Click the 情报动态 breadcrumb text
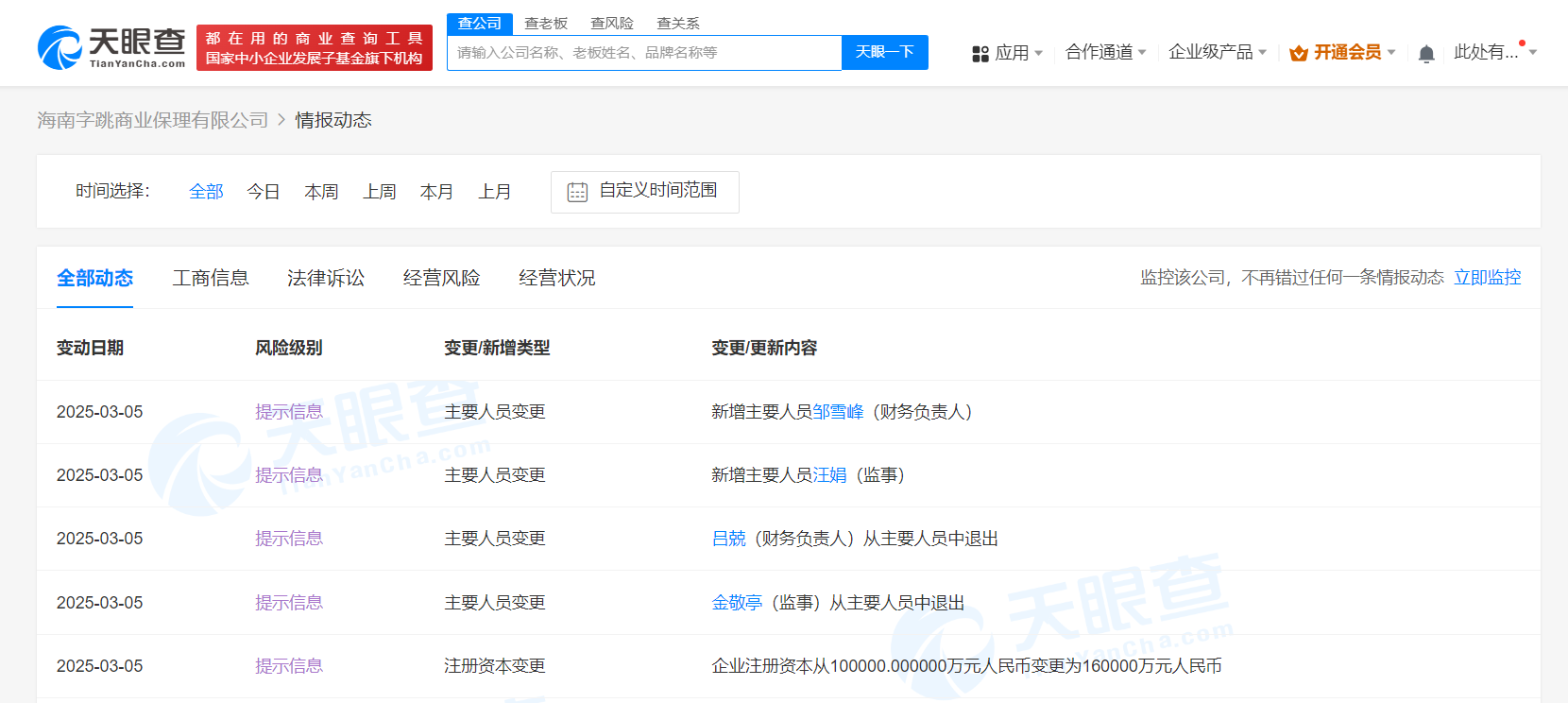The height and width of the screenshot is (703, 1568). coord(333,120)
